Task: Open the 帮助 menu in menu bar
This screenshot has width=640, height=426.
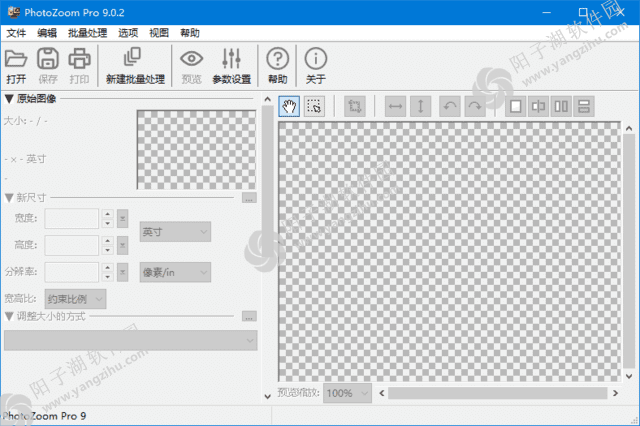Action: coord(190,33)
